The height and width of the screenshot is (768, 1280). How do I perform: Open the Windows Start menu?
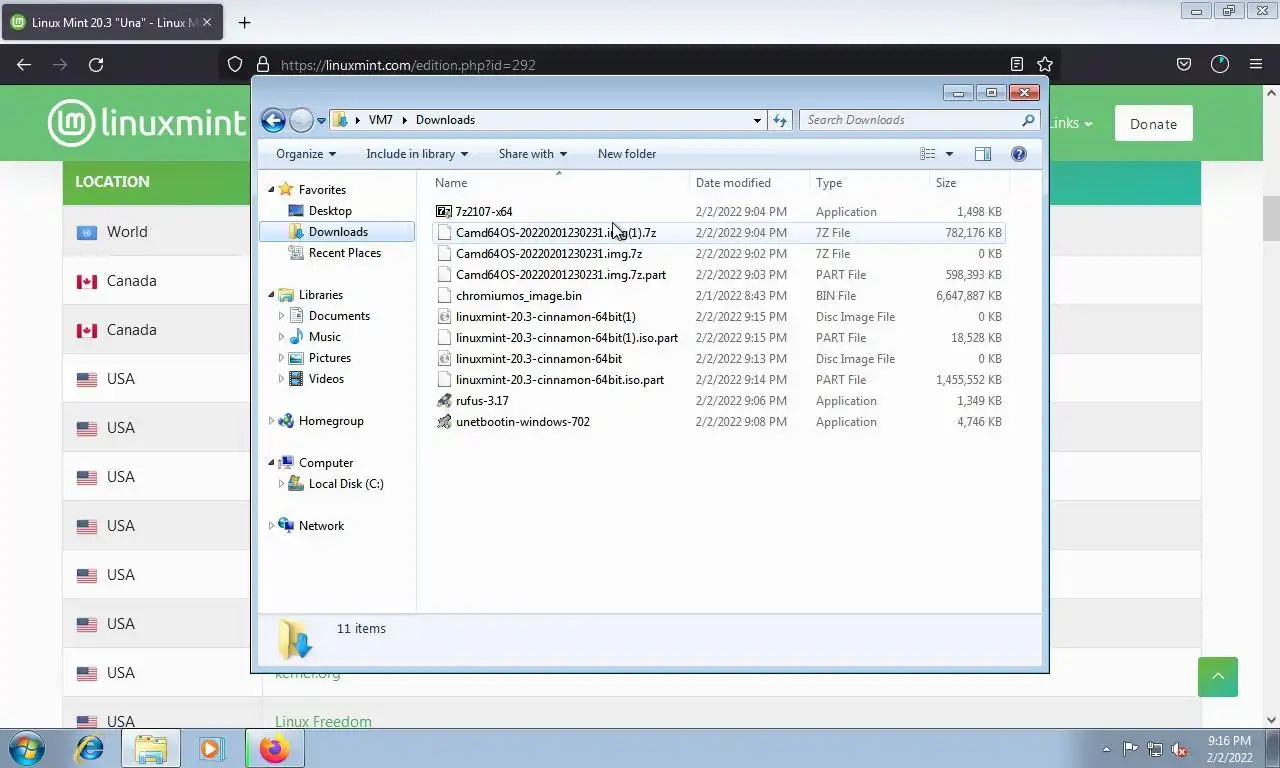26,748
